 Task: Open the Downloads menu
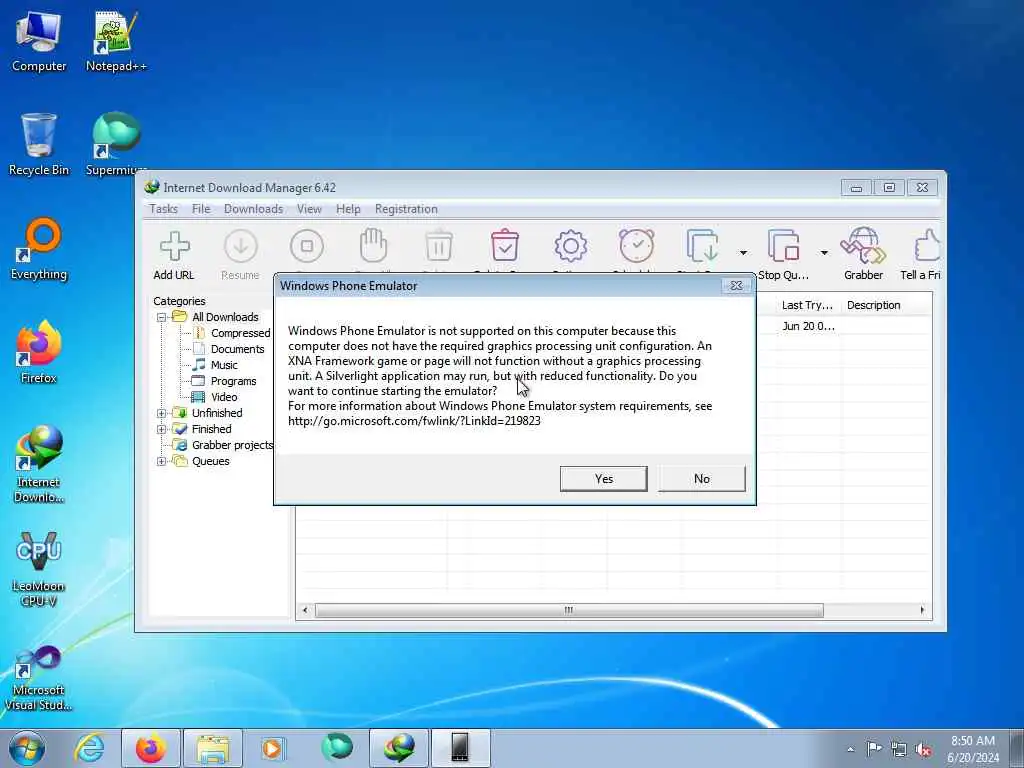(253, 209)
